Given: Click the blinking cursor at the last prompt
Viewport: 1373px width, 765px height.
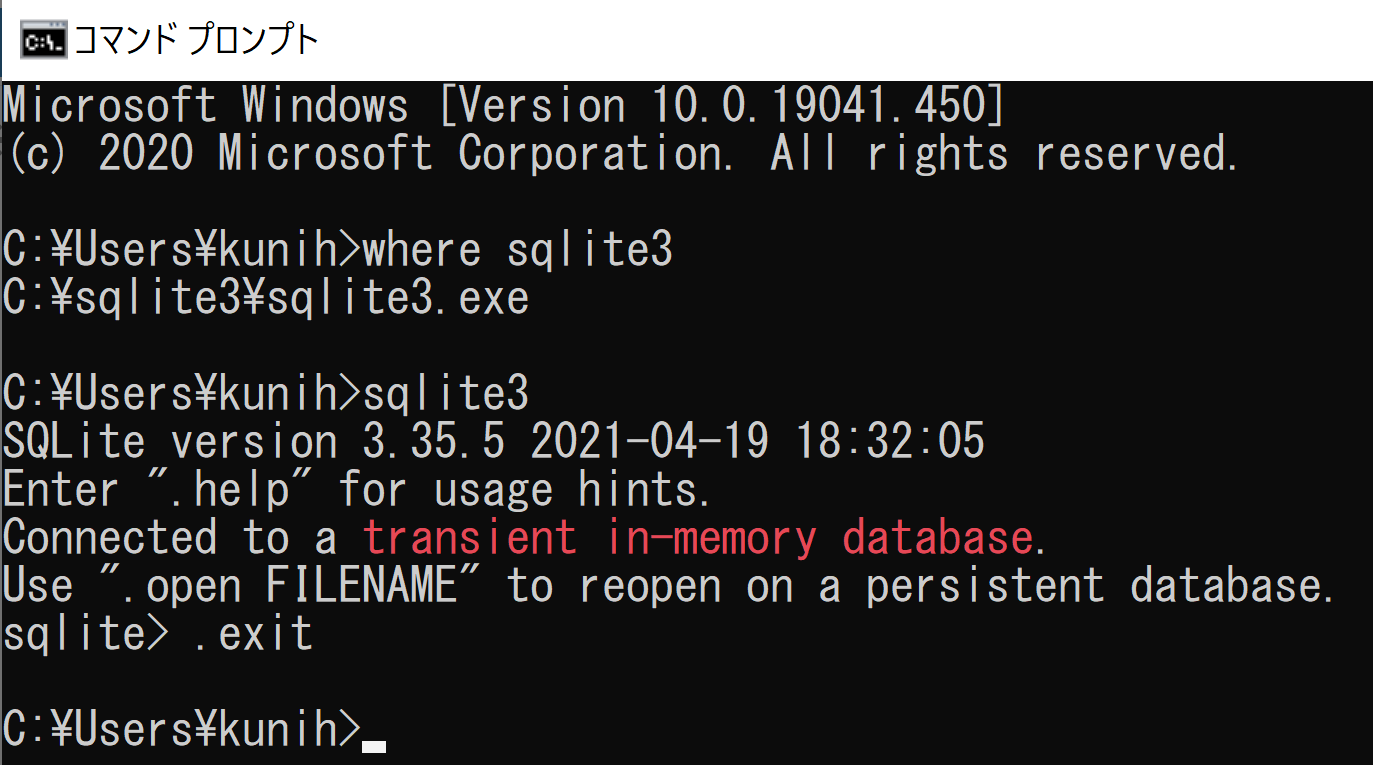Looking at the screenshot, I should pyautogui.click(x=374, y=746).
